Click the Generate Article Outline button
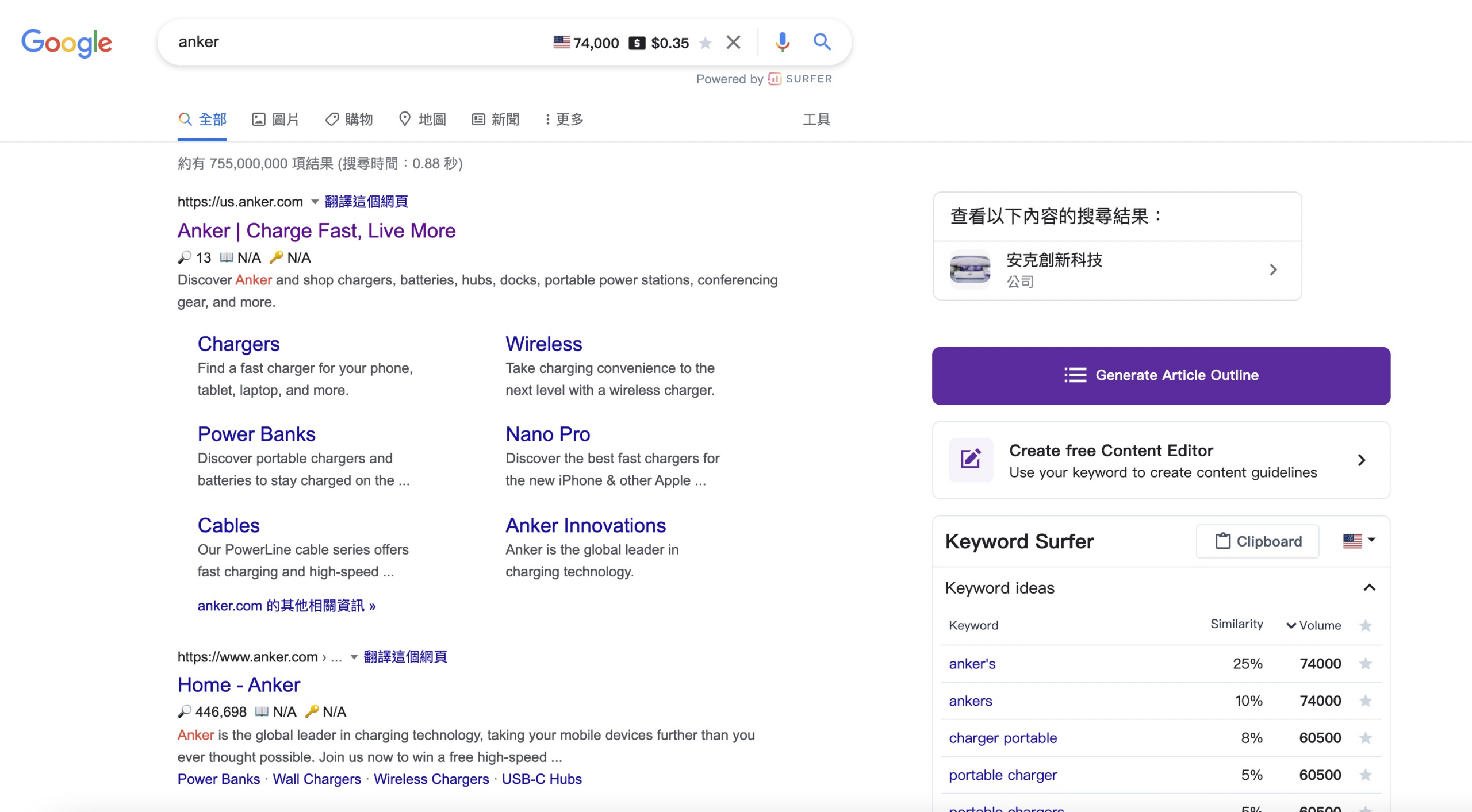 click(1160, 375)
